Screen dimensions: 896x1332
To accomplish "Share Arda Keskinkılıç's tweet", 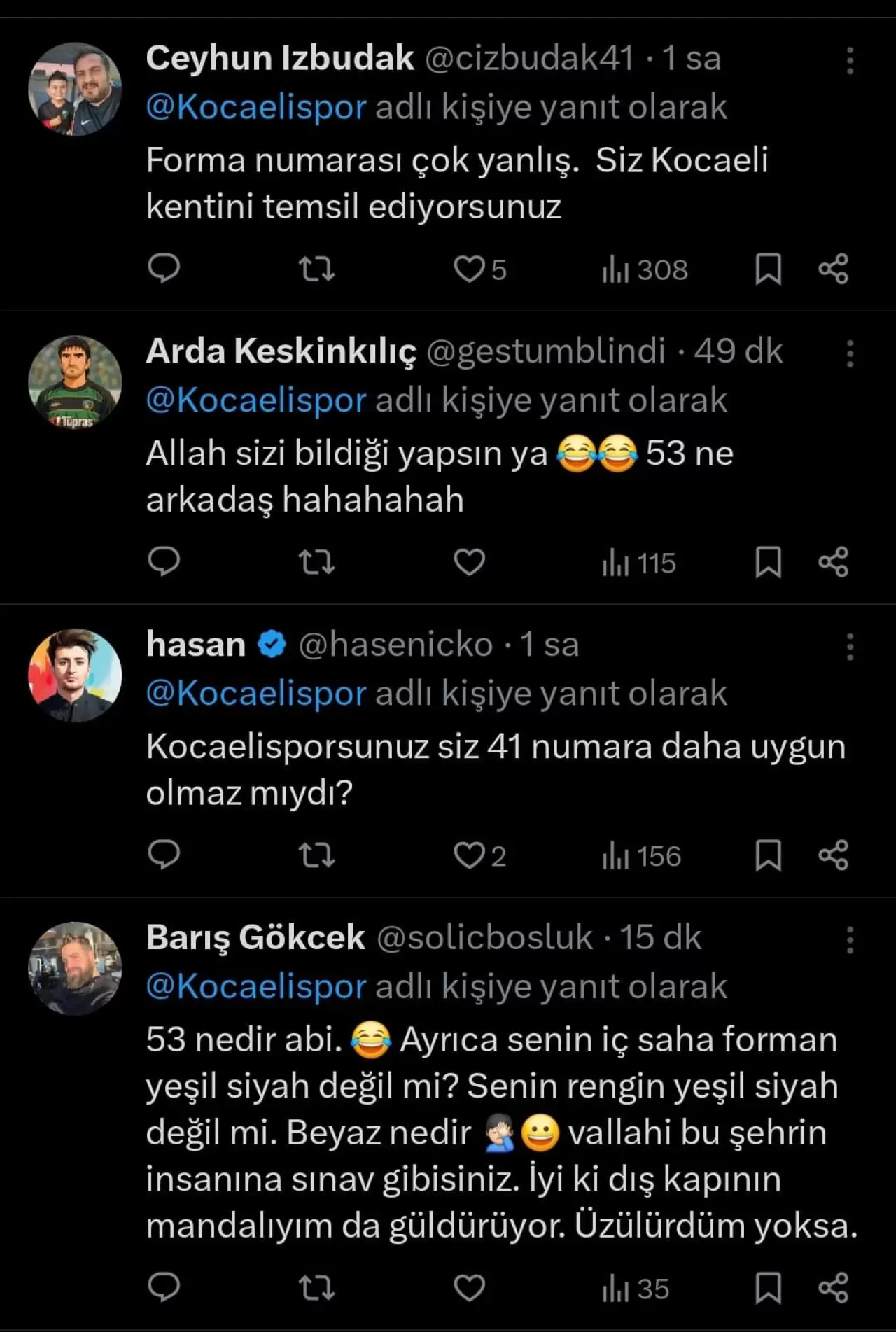I will click(x=833, y=562).
